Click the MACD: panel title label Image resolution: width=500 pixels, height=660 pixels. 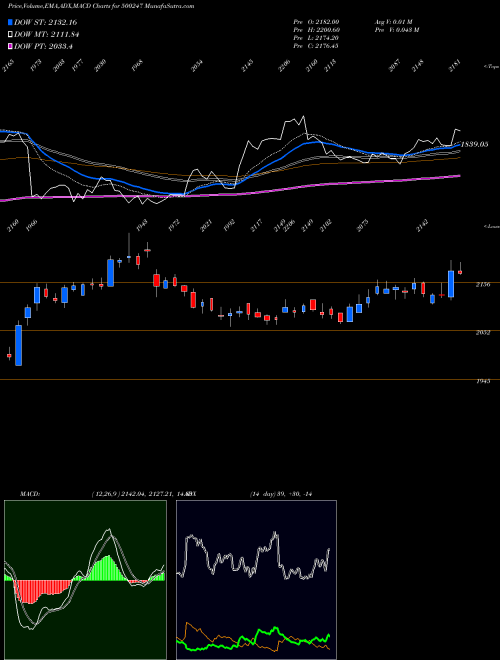30,494
